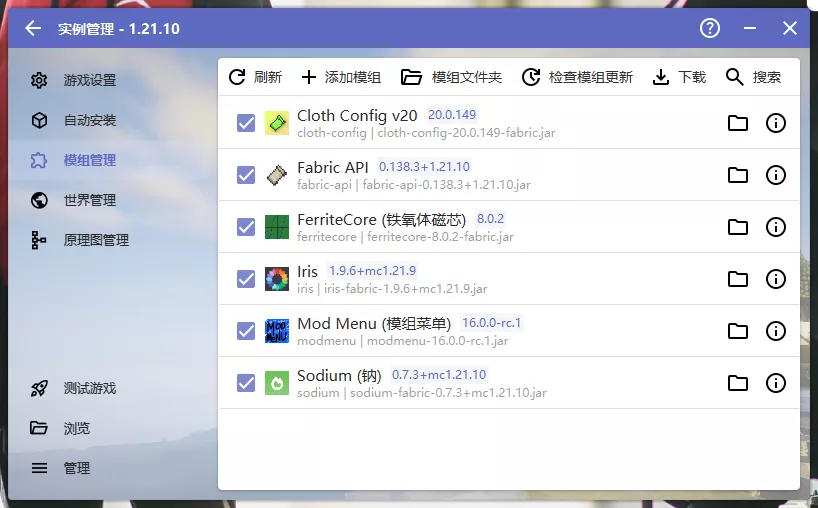This screenshot has width=818, height=508.
Task: Click the 实例管理 - 1.21.10 title
Action: click(x=119, y=29)
